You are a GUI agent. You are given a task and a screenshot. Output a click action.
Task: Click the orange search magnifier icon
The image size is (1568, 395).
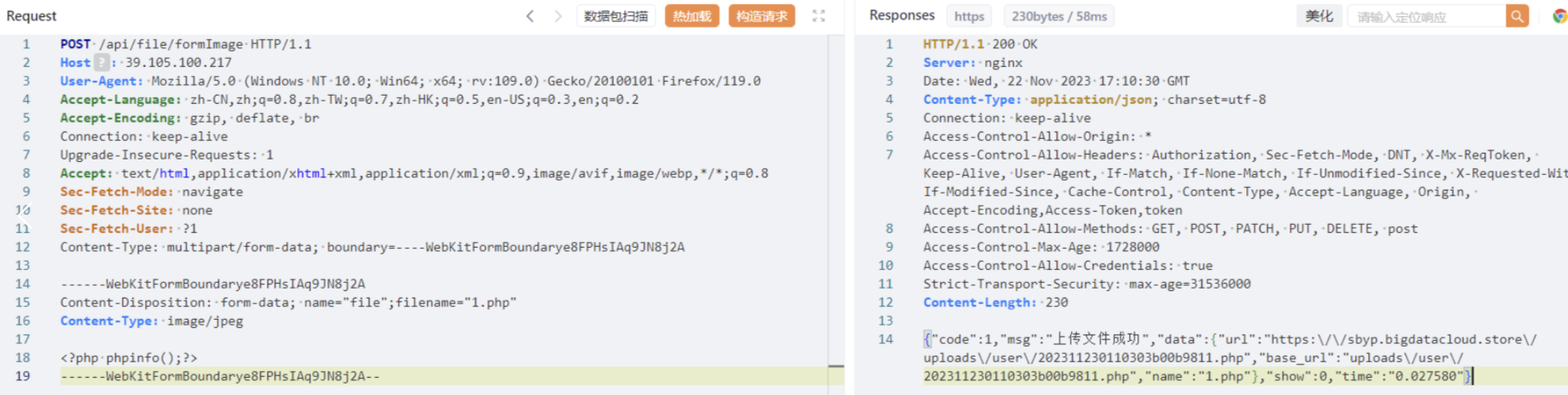point(1517,16)
